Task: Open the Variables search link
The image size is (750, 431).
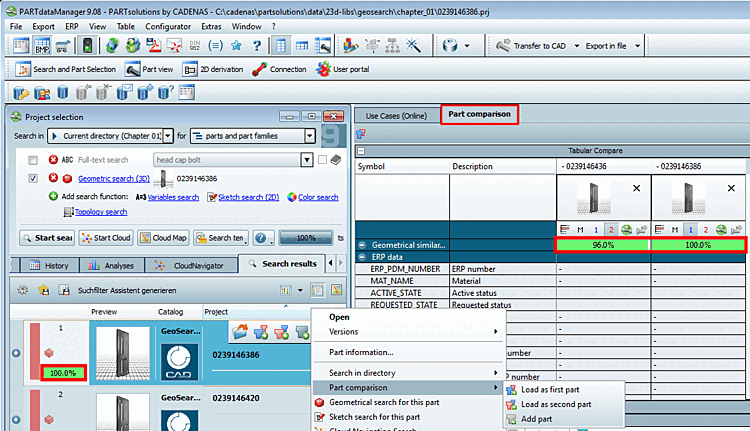Action: coord(173,197)
